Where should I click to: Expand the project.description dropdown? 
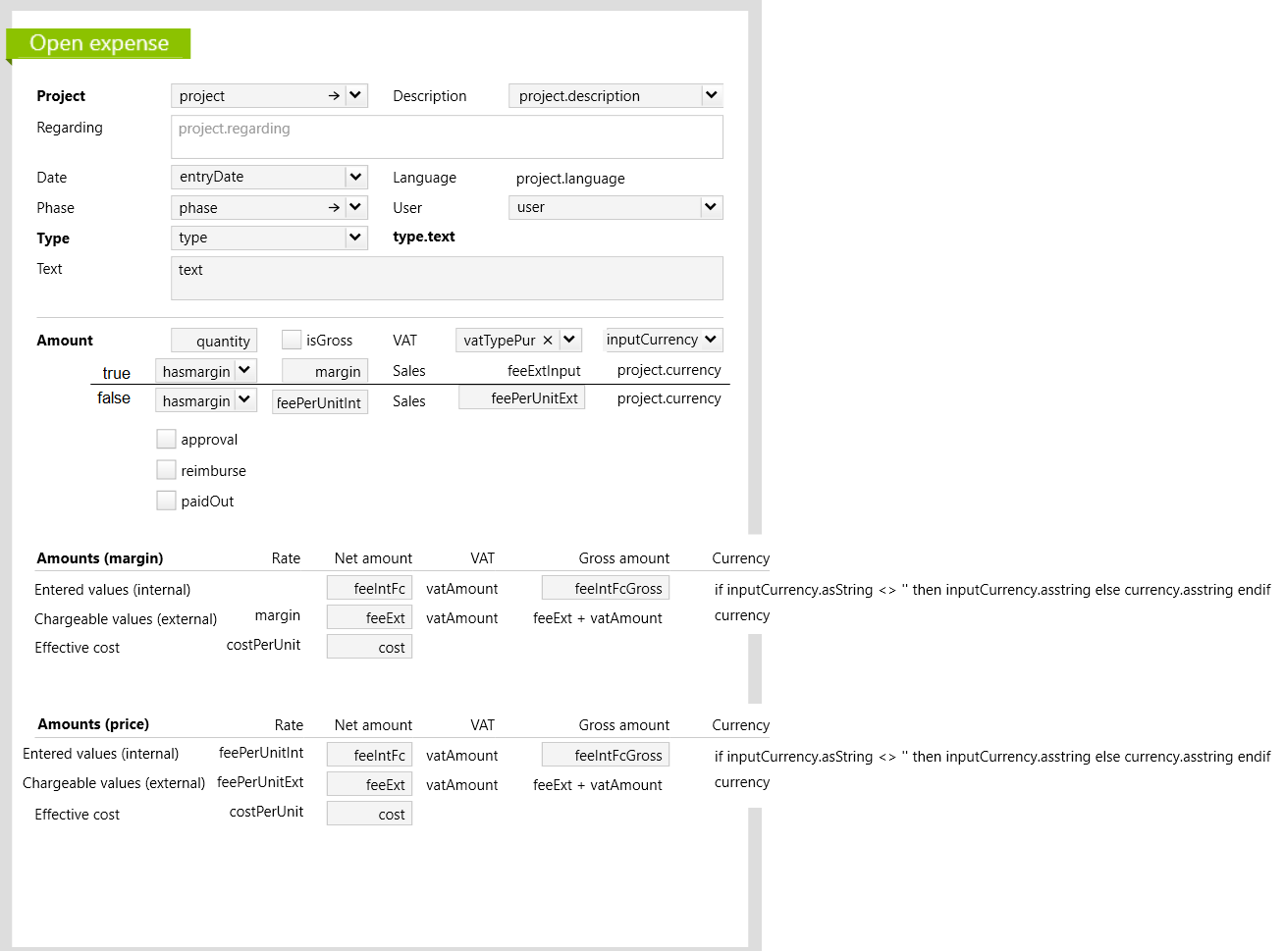click(712, 96)
